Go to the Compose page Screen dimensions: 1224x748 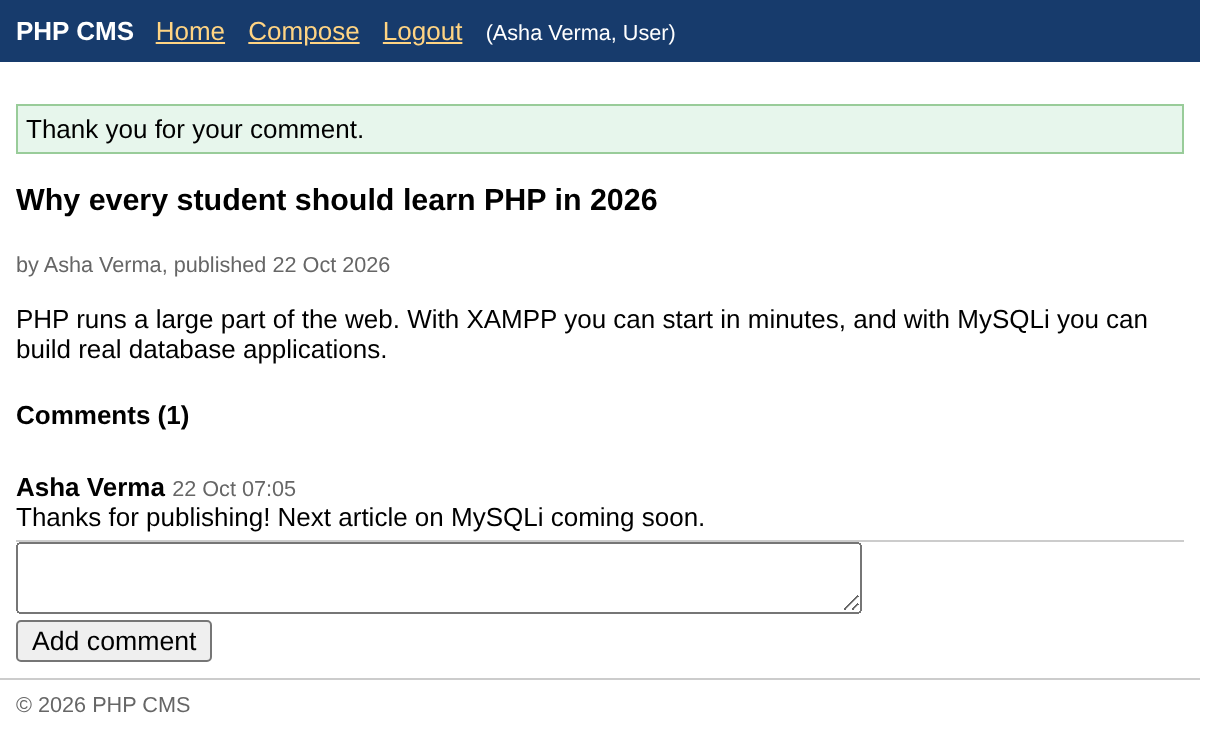[x=303, y=32]
